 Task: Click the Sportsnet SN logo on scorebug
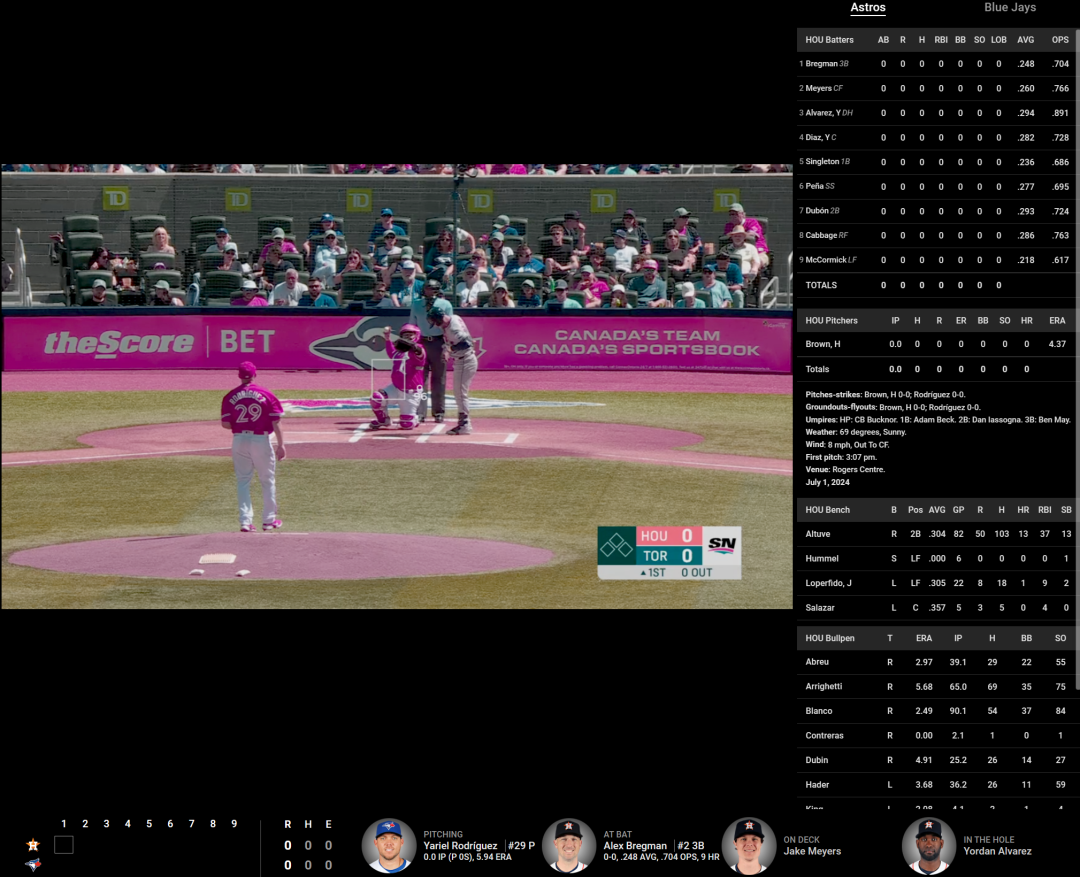[x=721, y=544]
